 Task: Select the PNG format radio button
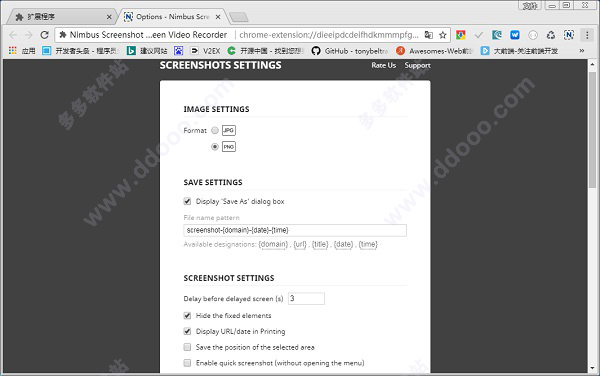tap(215, 146)
